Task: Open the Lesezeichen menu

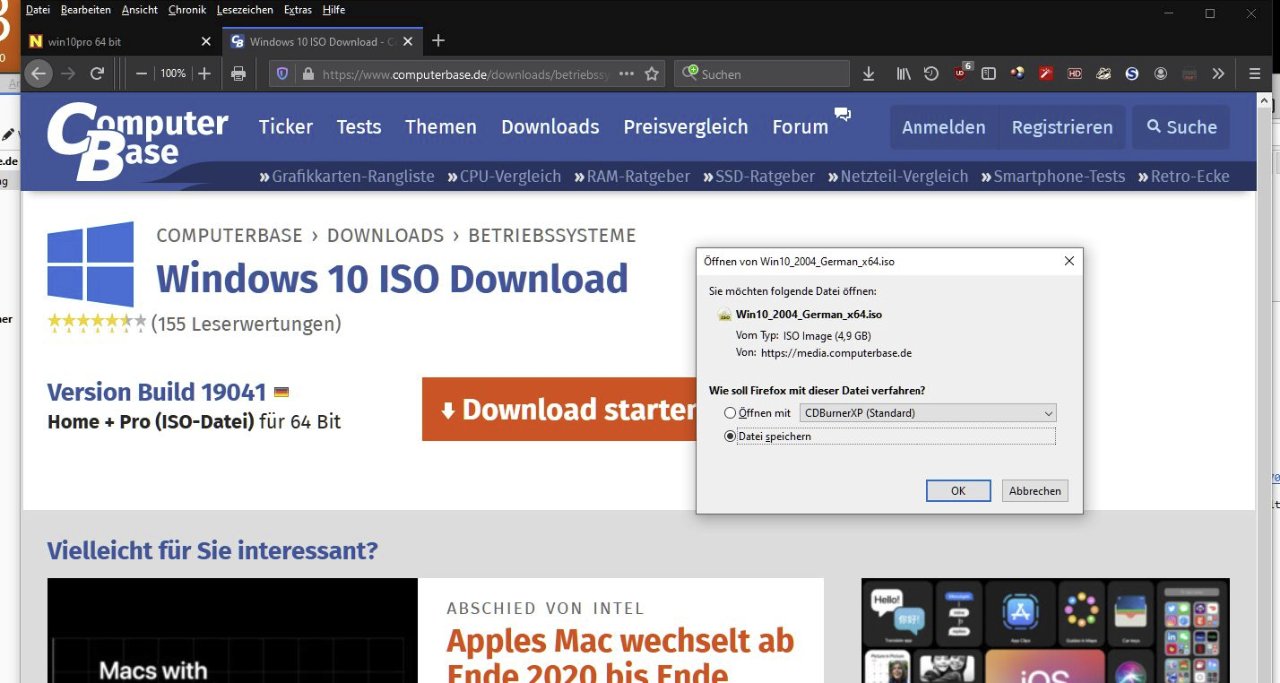Action: (x=245, y=10)
